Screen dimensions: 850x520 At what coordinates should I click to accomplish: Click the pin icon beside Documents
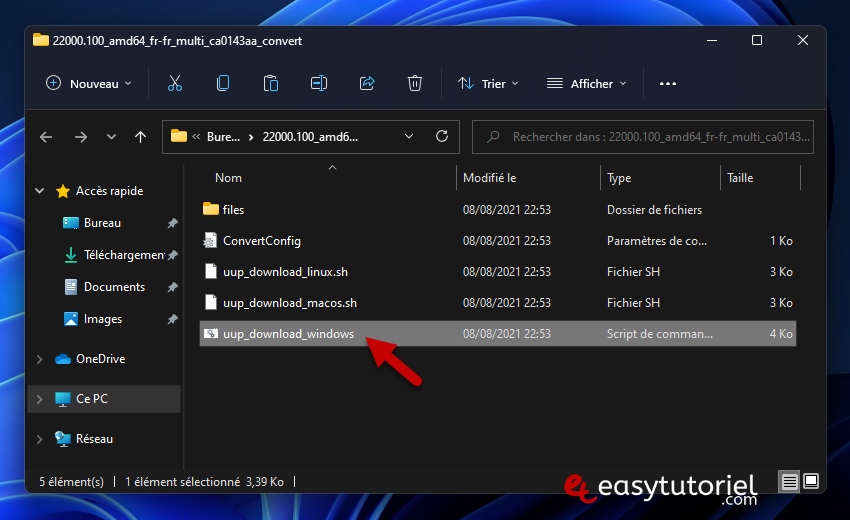(x=172, y=287)
